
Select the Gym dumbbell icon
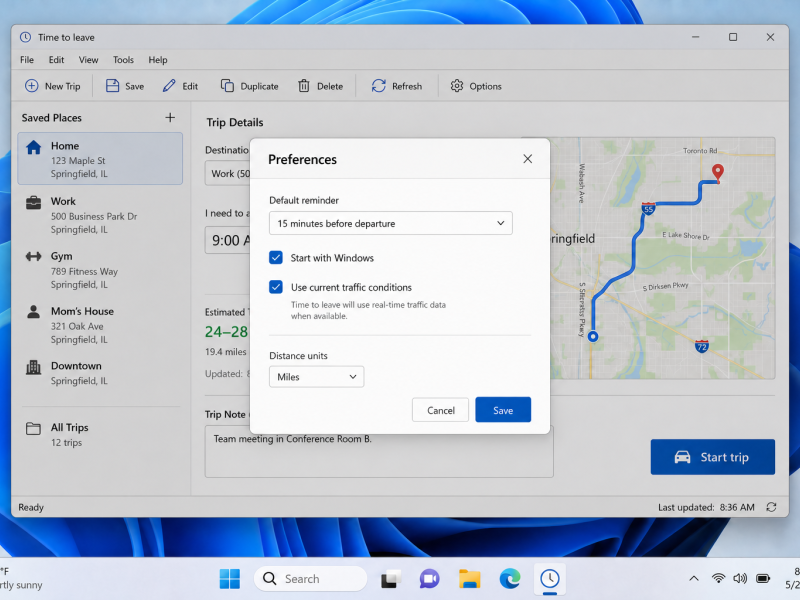34,256
